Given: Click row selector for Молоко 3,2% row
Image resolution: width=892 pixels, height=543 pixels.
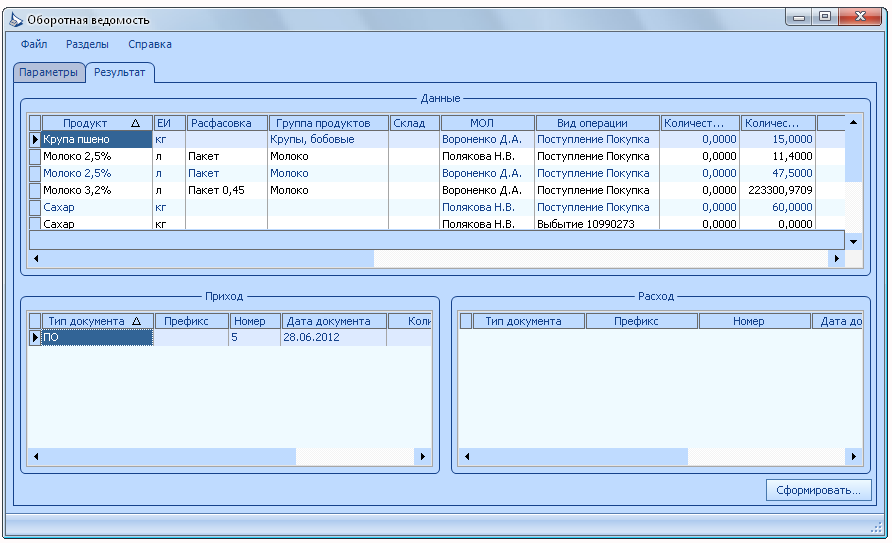Looking at the screenshot, I should click(x=35, y=190).
